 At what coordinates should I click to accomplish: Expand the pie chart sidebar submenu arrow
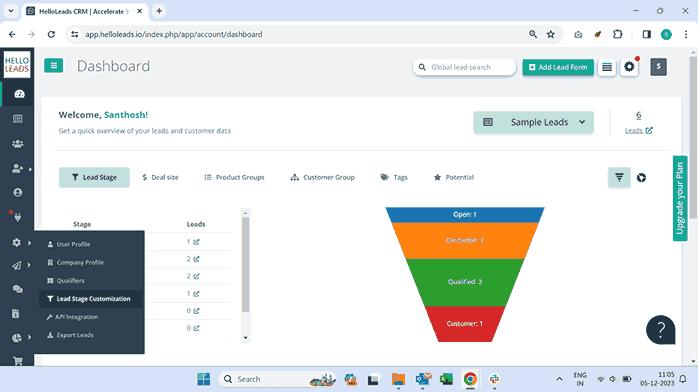coord(30,337)
